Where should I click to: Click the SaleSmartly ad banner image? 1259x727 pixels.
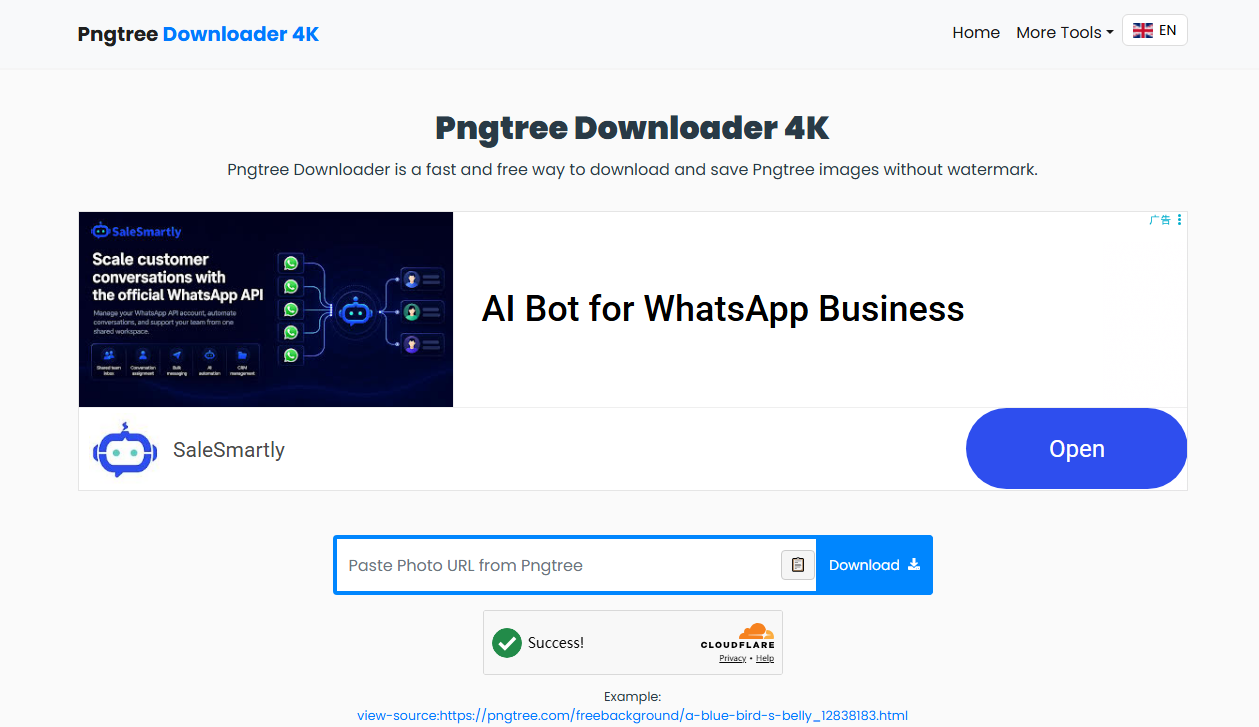point(266,309)
